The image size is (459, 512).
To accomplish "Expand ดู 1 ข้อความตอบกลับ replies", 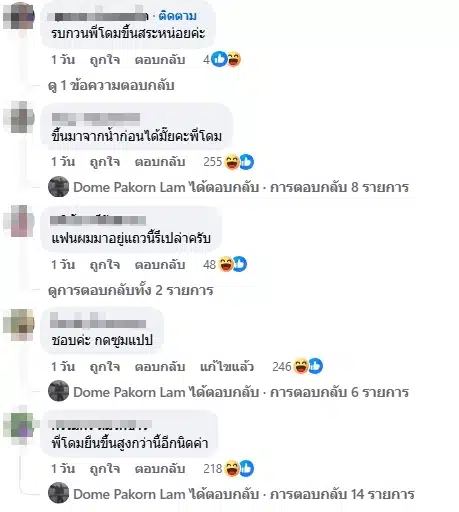I will (x=111, y=86).
